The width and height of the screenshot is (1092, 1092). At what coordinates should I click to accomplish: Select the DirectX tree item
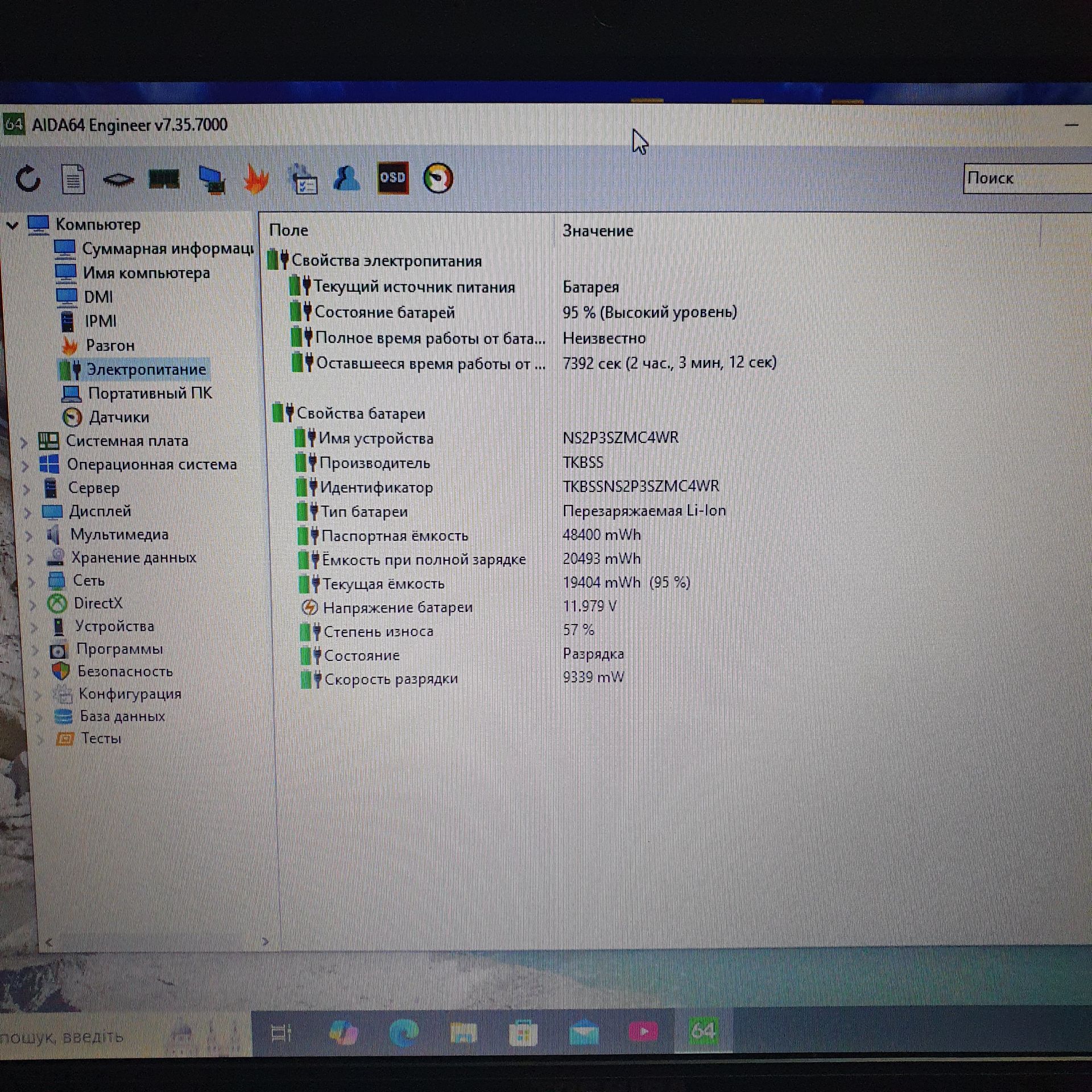98,603
